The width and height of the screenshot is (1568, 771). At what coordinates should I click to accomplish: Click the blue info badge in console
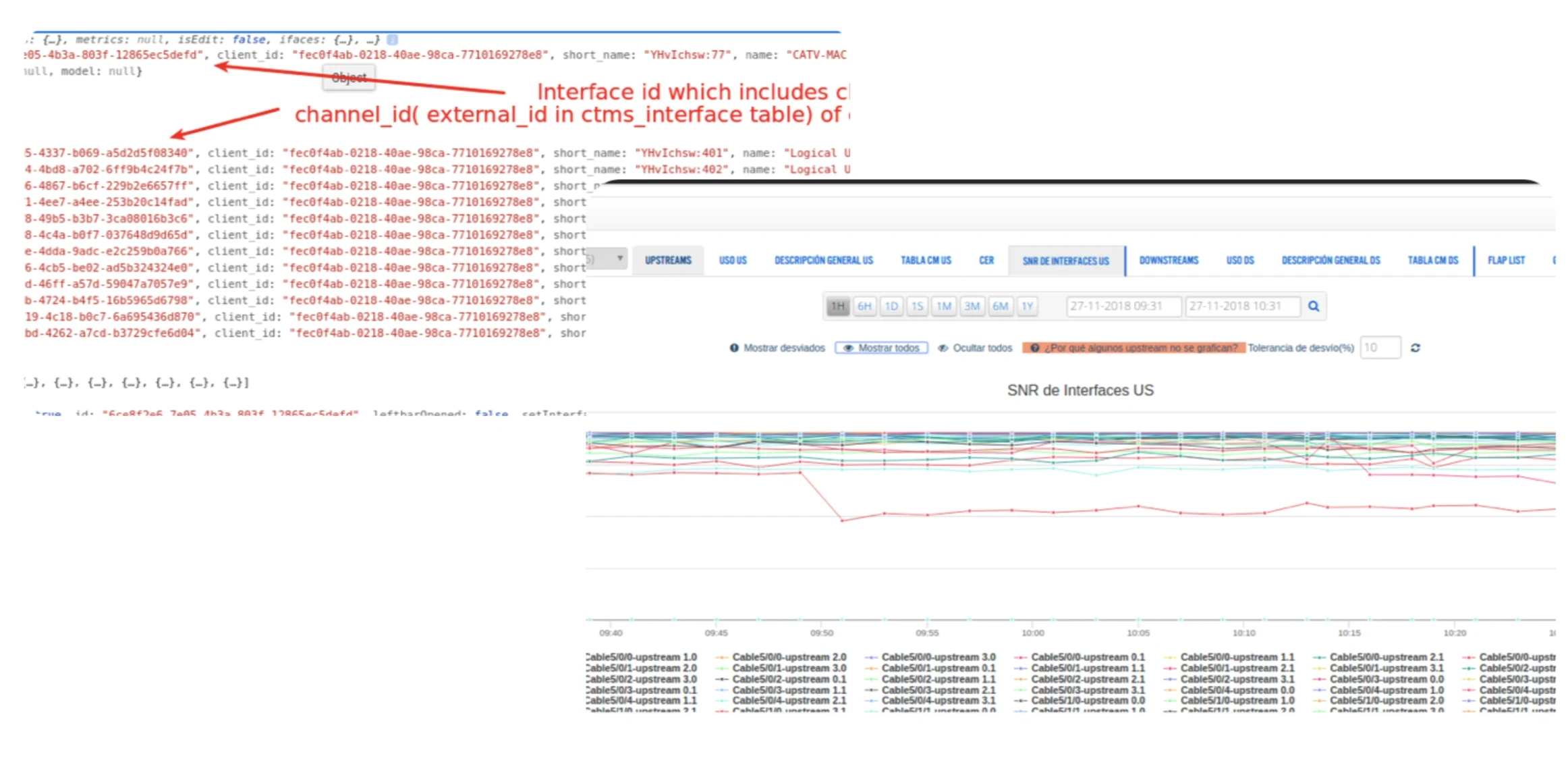tap(393, 40)
